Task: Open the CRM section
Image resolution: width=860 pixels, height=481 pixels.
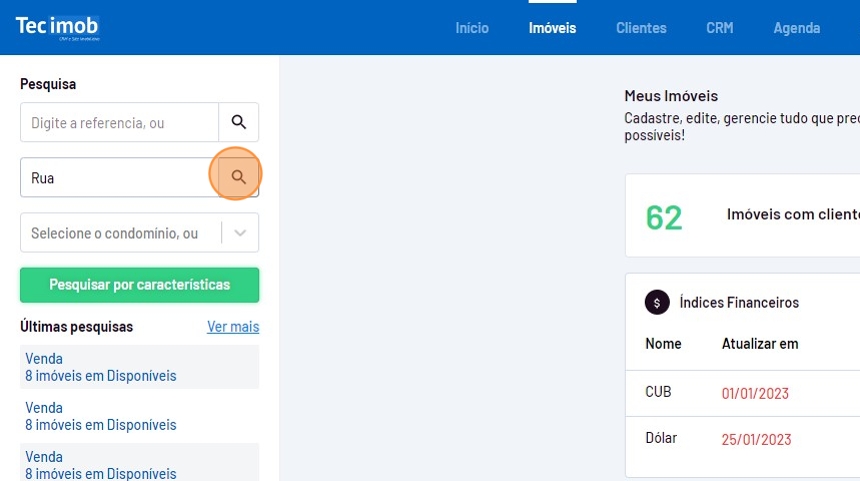Action: [x=719, y=28]
